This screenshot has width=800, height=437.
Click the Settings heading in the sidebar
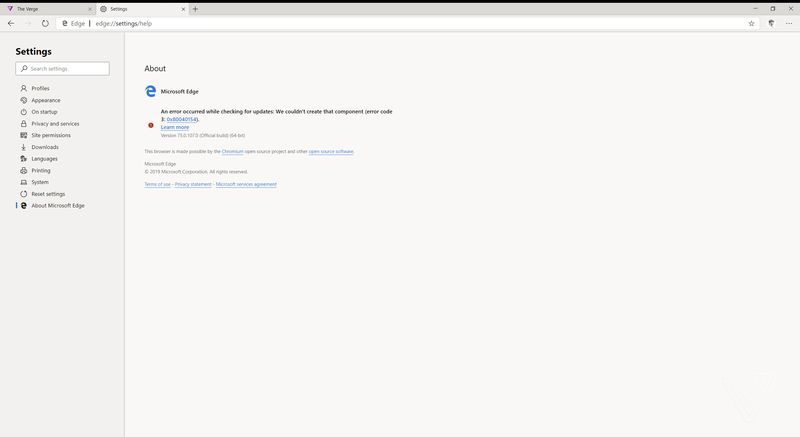33,52
